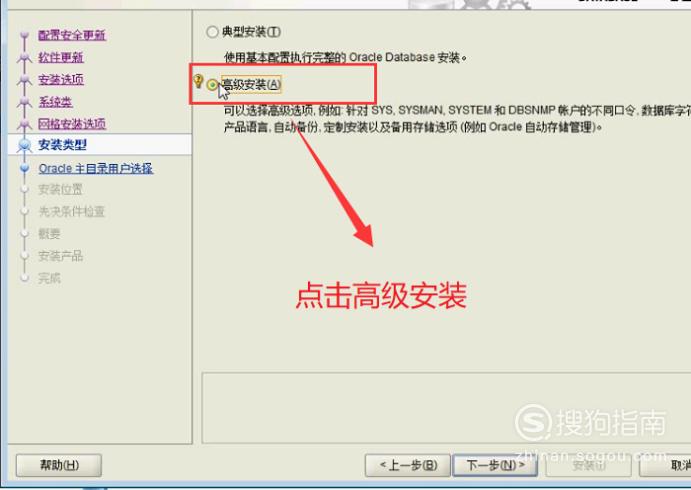Click the step marker icon beside 软件更新
This screenshot has height=490, width=691.
24,57
